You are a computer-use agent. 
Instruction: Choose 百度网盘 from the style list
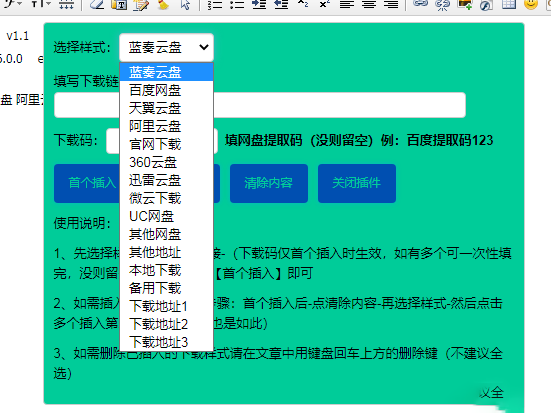click(166, 90)
